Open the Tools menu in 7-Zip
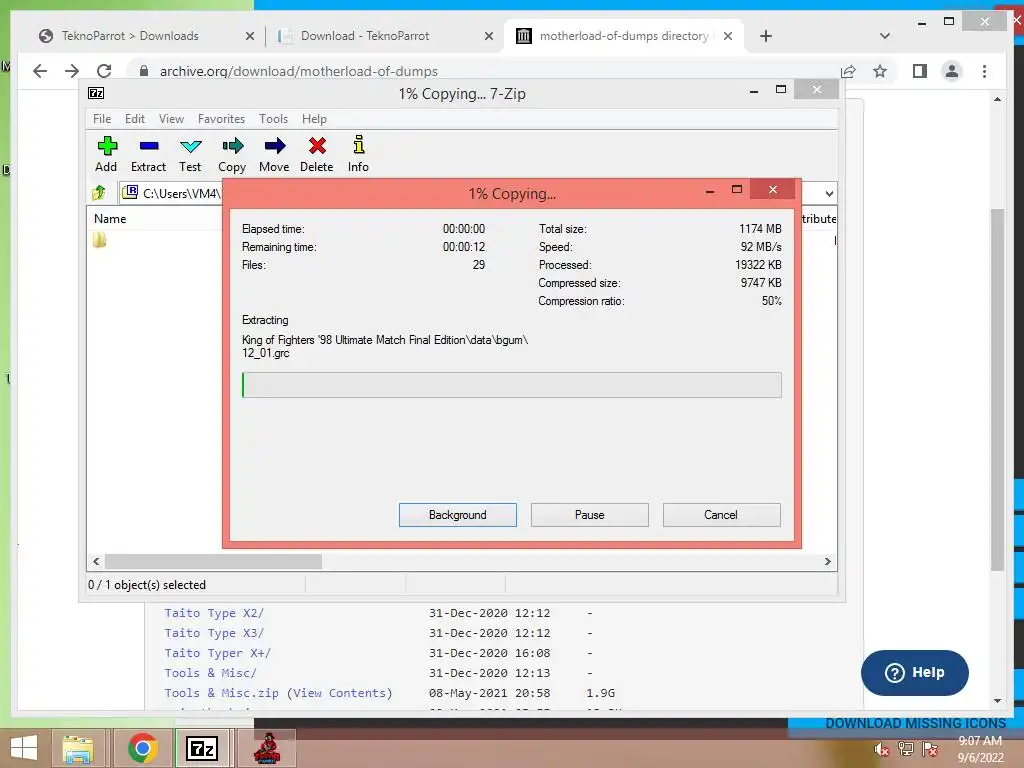This screenshot has height=768, width=1024. pyautogui.click(x=273, y=119)
